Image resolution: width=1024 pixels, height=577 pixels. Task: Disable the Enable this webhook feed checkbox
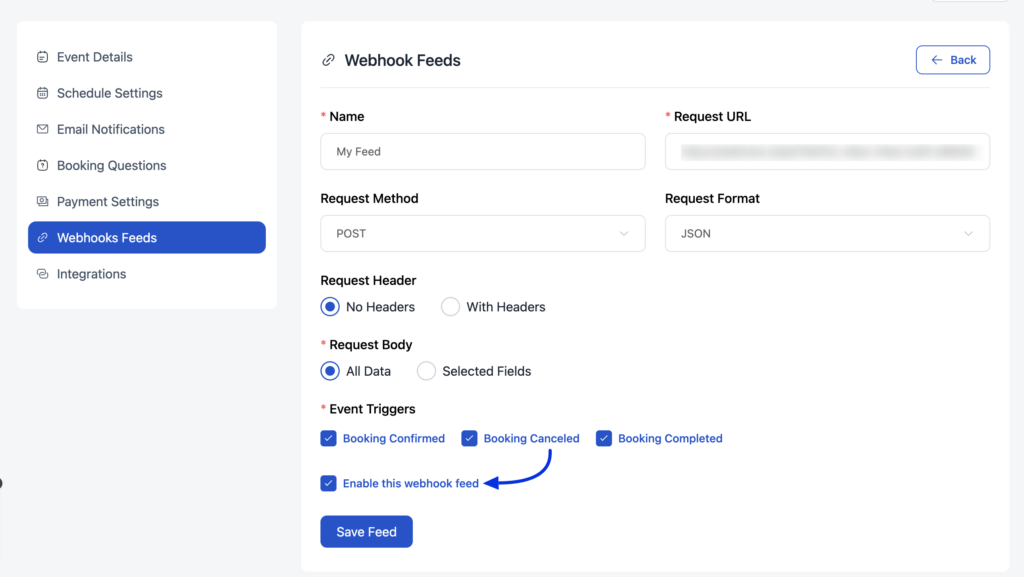[328, 483]
